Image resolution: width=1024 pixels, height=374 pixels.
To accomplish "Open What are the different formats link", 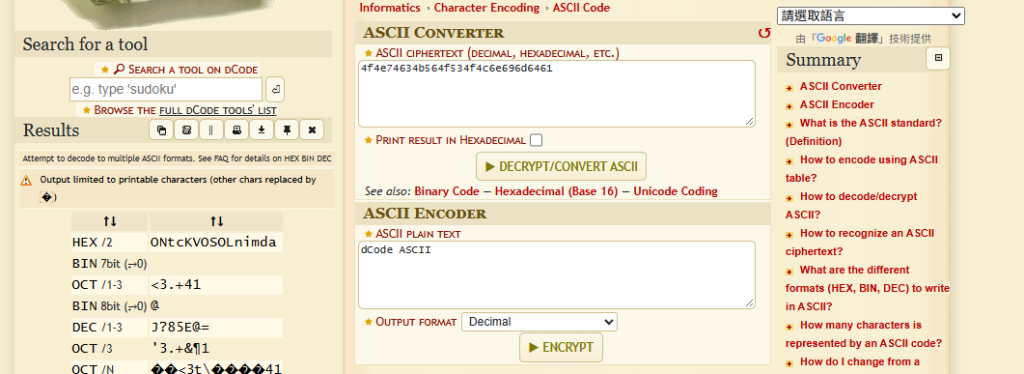I will coord(867,288).
